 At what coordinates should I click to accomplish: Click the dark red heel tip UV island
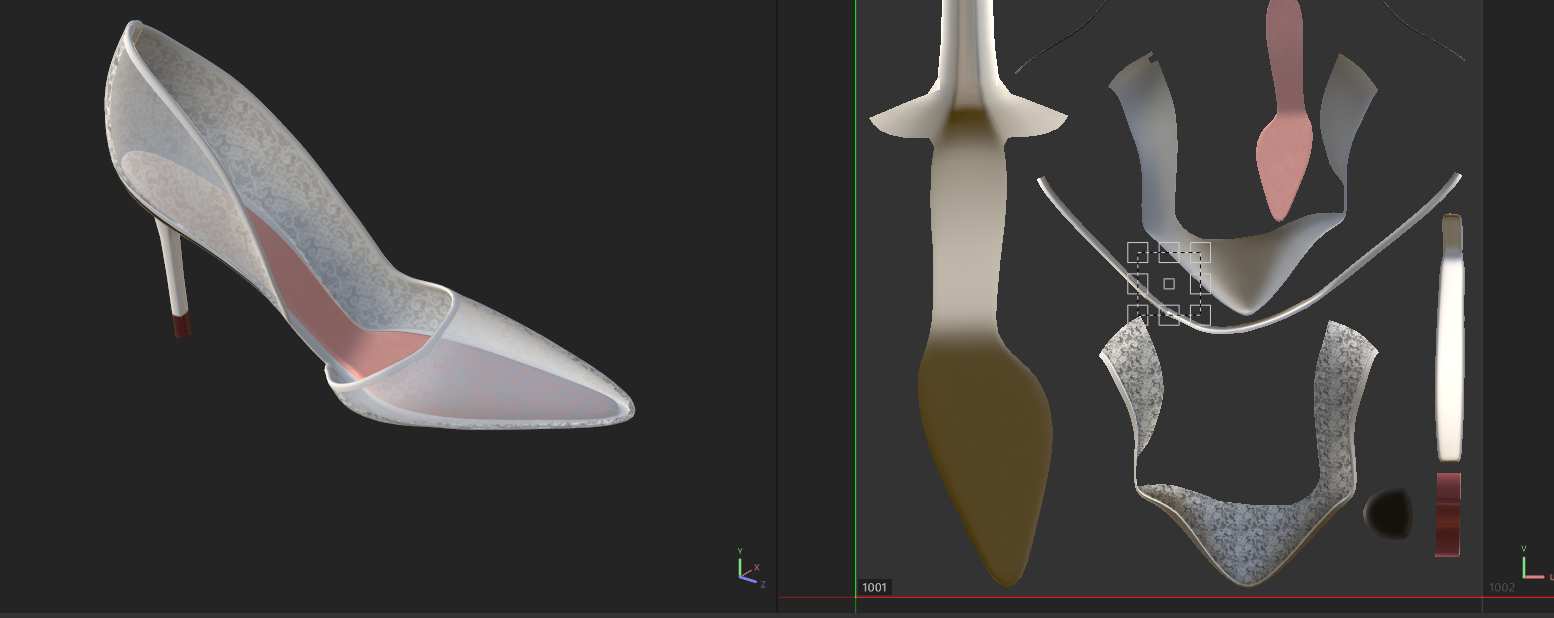tap(1448, 514)
